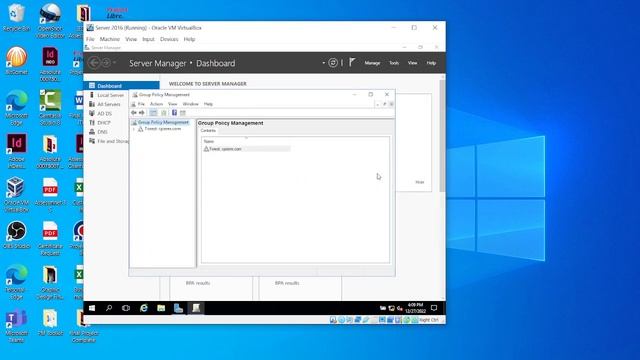Open the Devices menu in VirtualBox

point(169,39)
